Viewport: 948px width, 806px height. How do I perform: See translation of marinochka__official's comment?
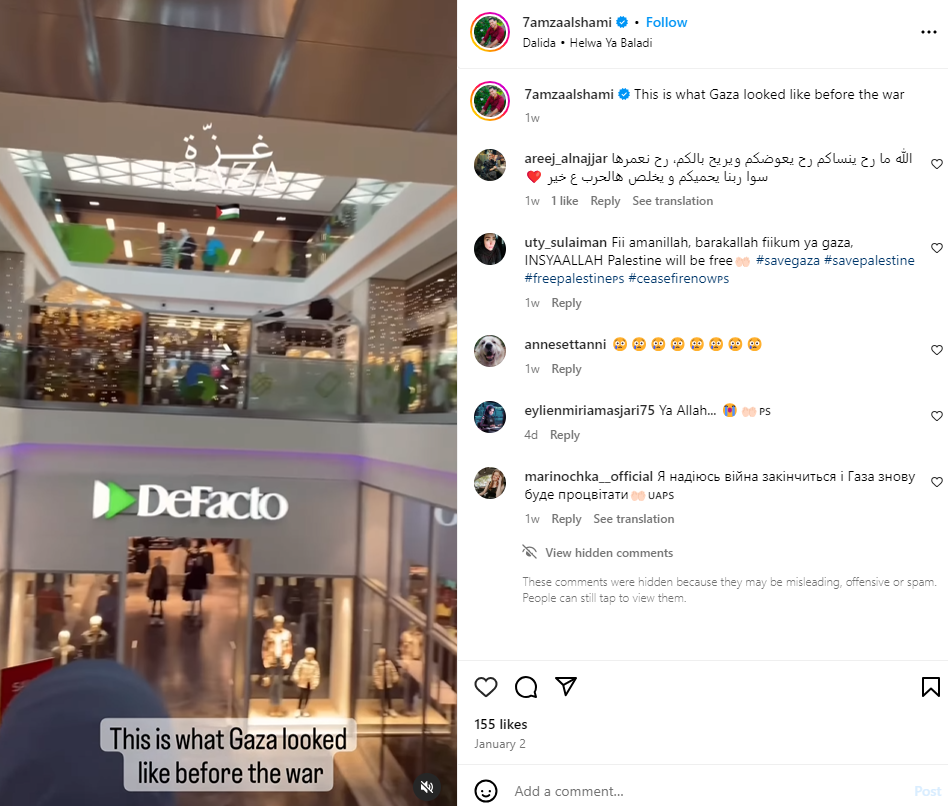point(634,519)
